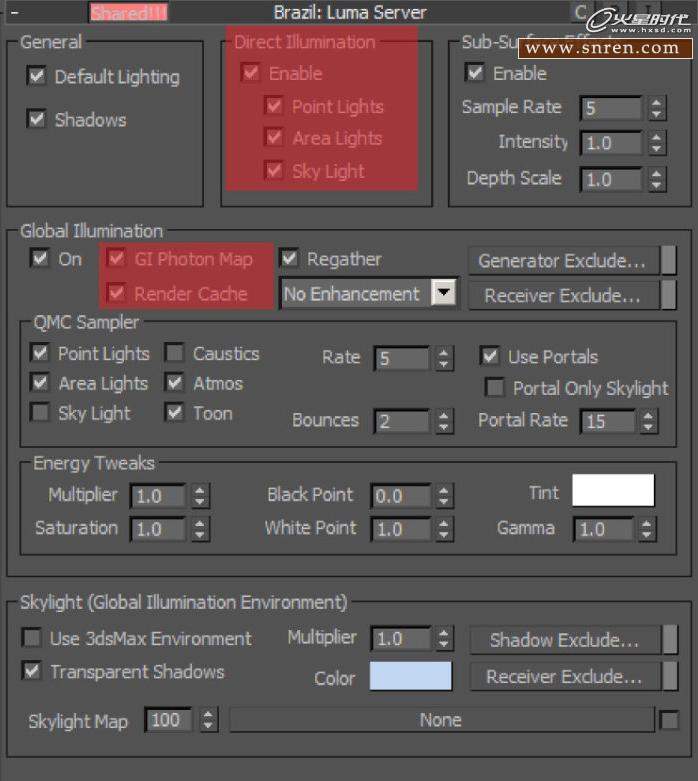Click the Sample Rate spinner arrows
698x781 pixels.
point(657,108)
